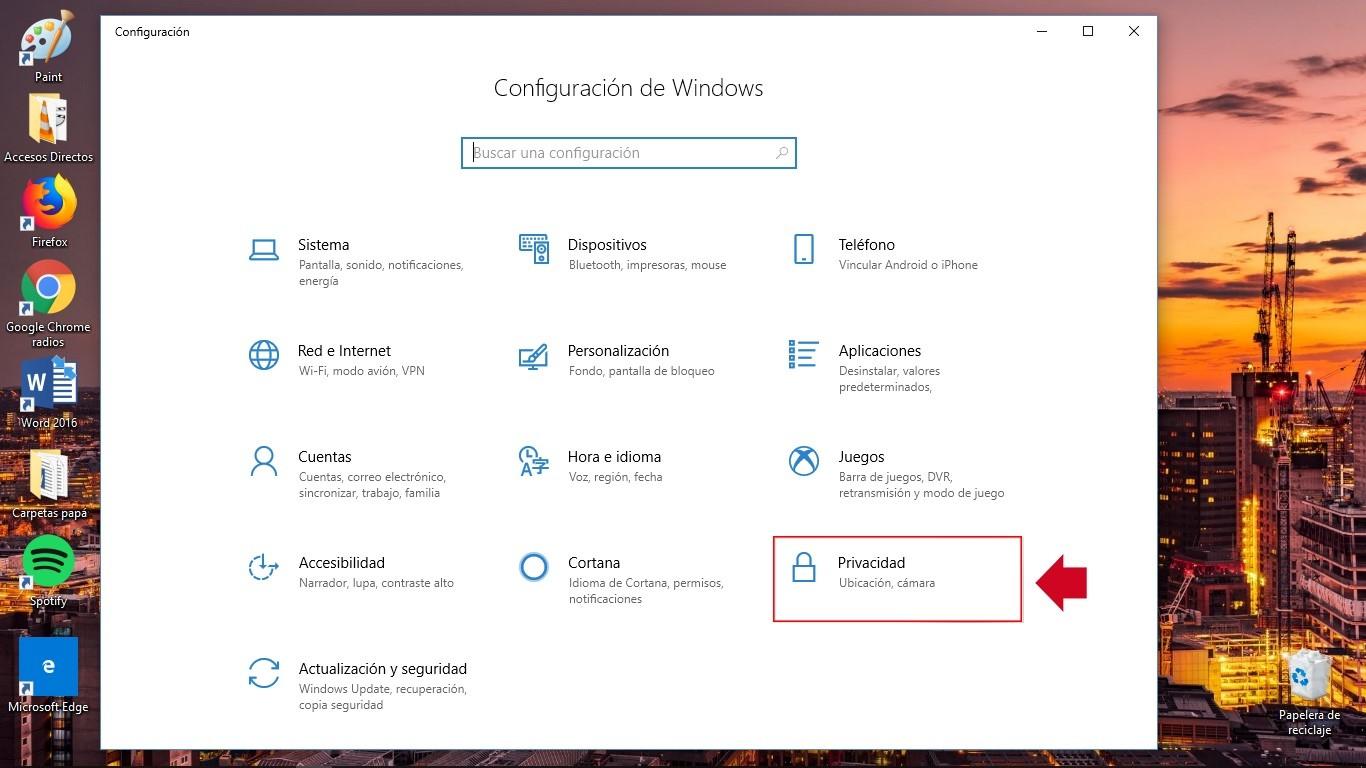Open Cortana settings
The image size is (1366, 768).
[x=594, y=562]
